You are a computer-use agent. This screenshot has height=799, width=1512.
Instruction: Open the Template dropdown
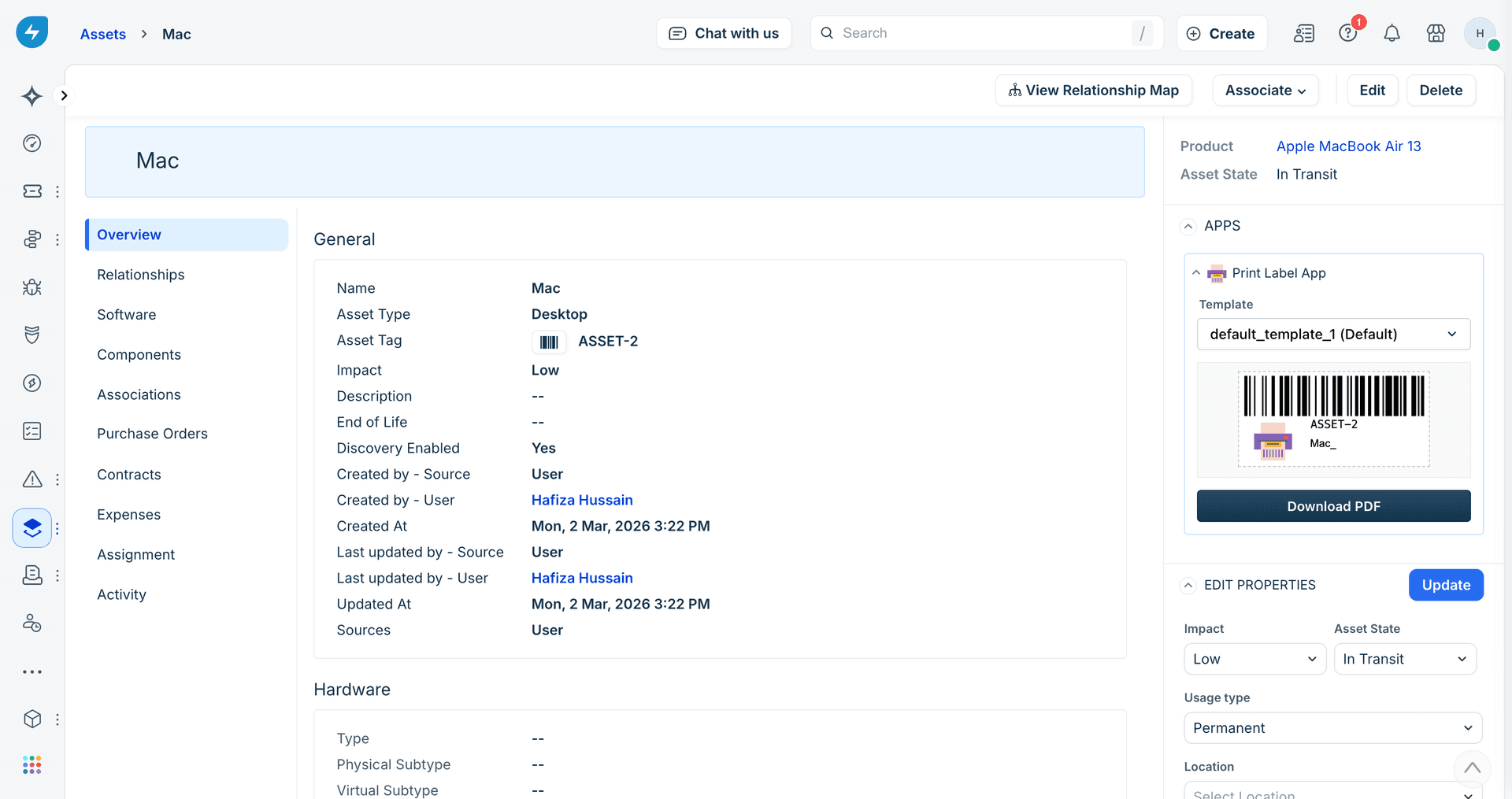(x=1334, y=335)
